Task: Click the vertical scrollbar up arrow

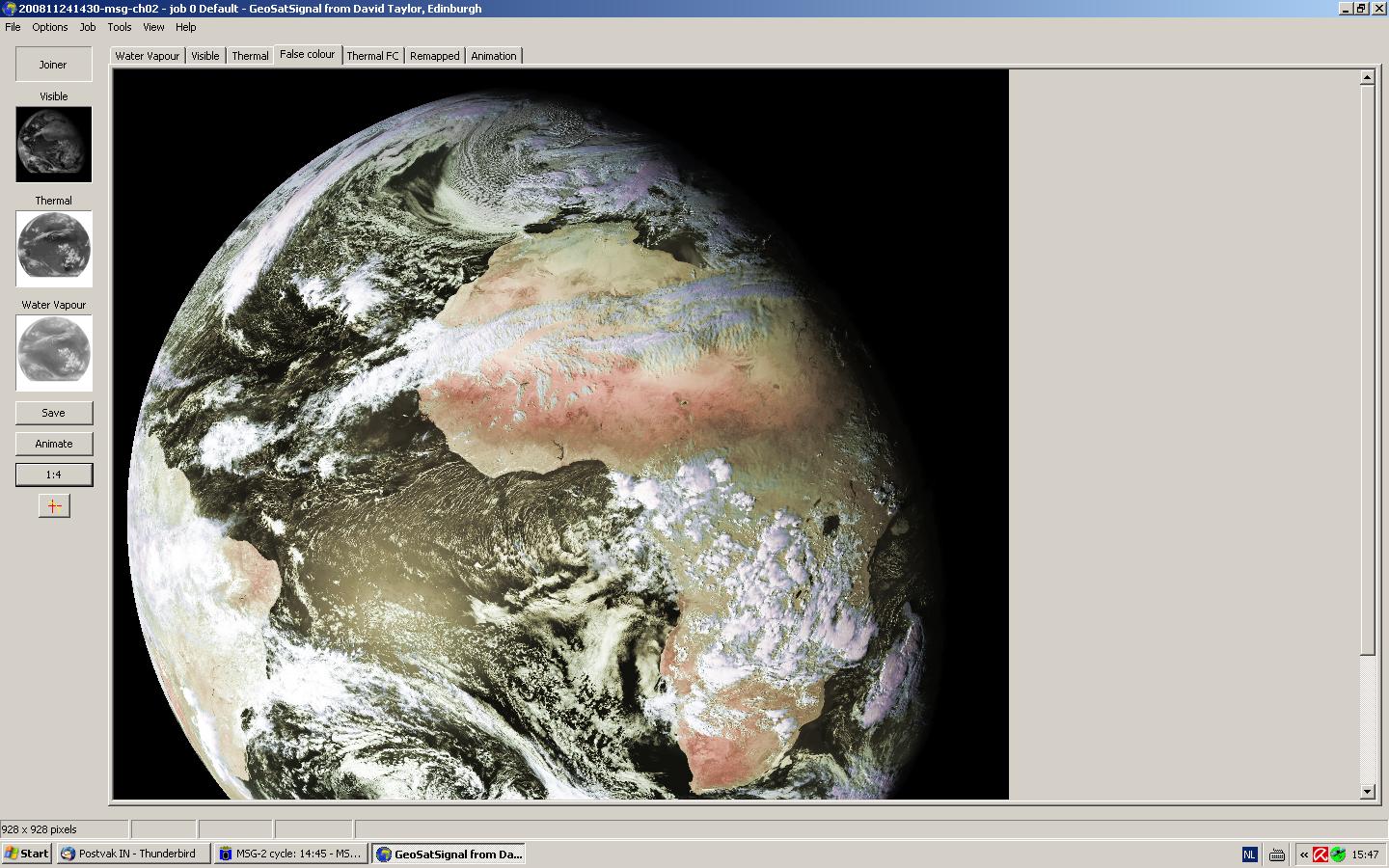Action: pos(1367,77)
